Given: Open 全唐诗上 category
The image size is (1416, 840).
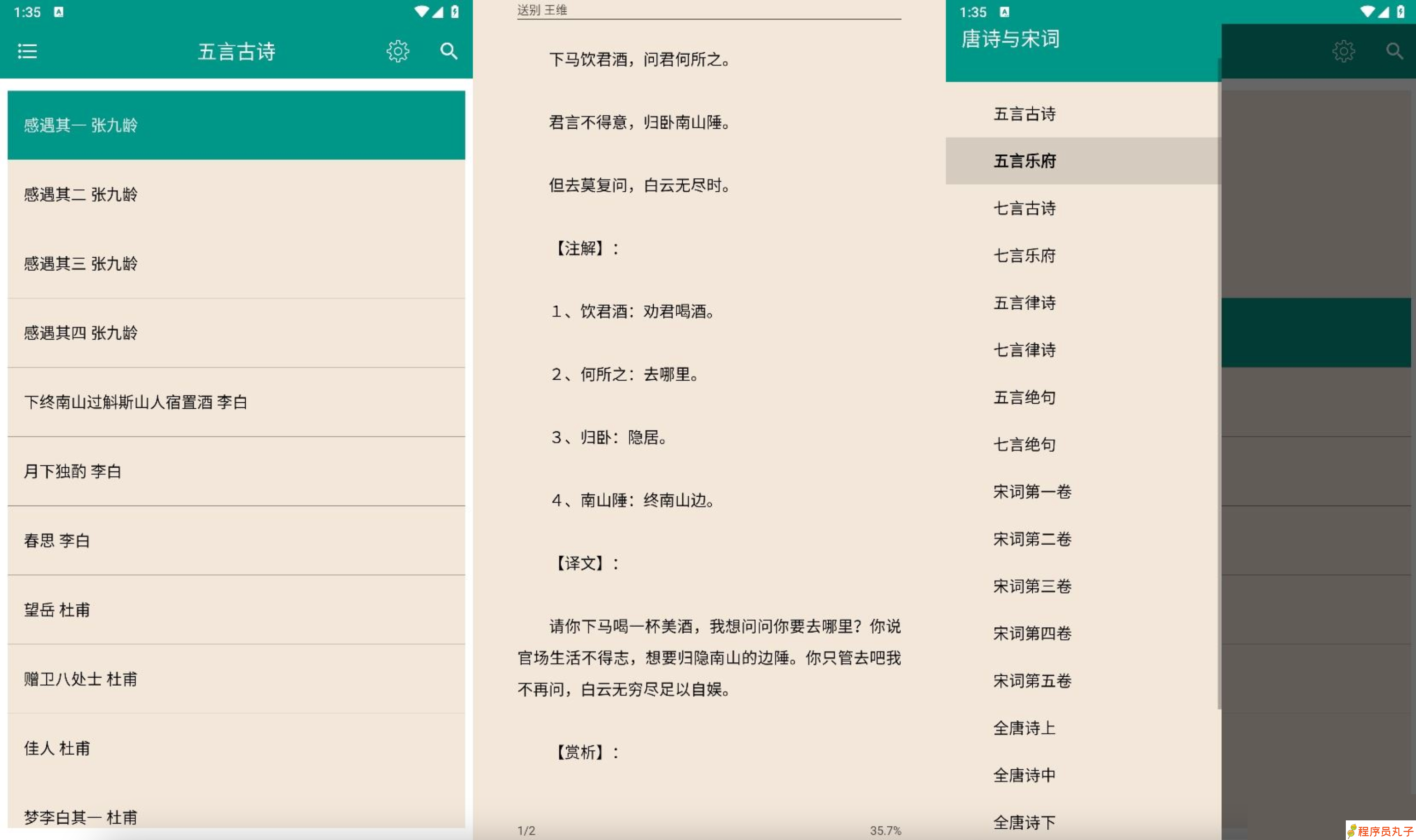Looking at the screenshot, I should tap(1083, 728).
